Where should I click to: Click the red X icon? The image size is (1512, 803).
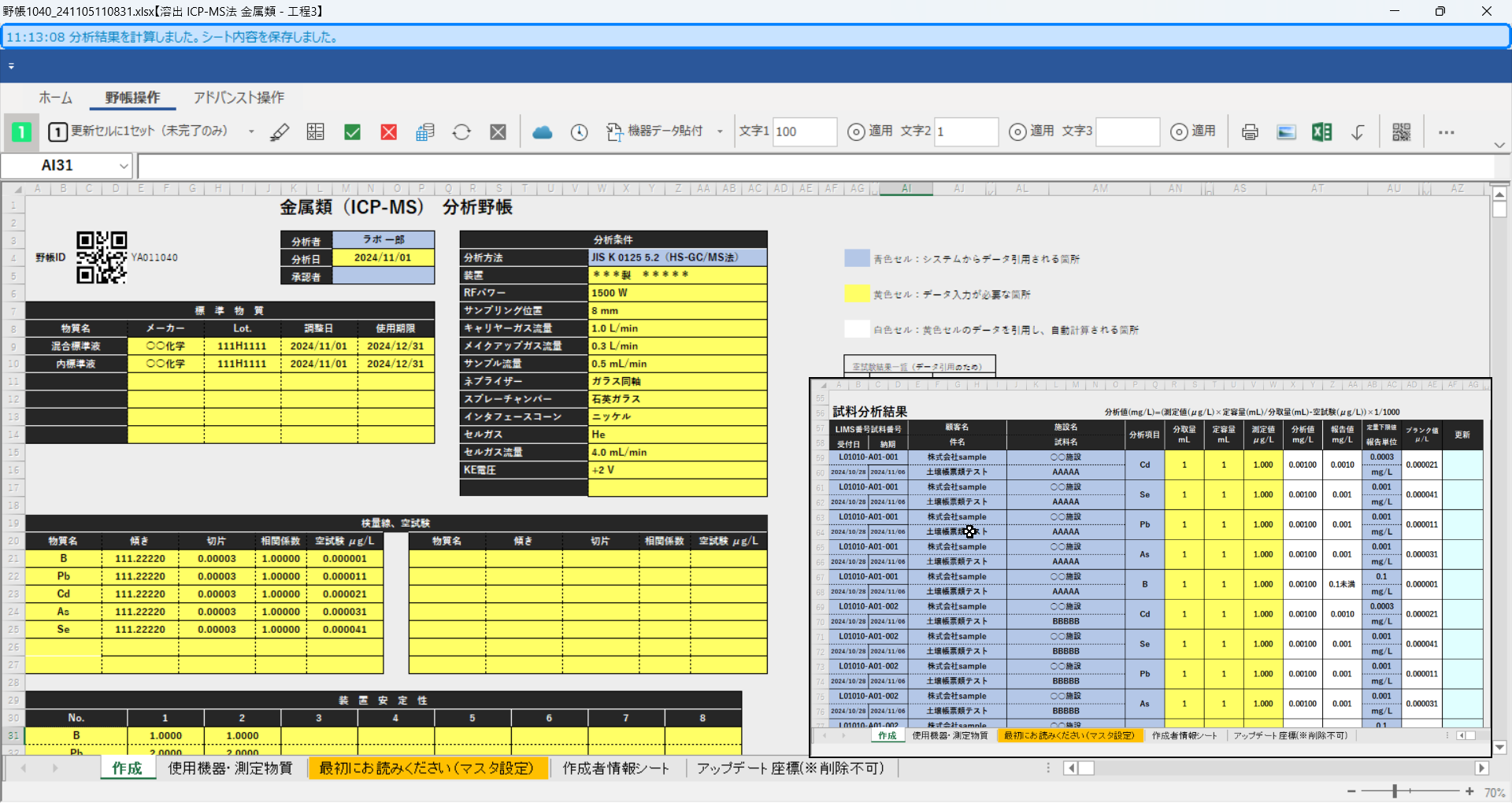coord(388,132)
